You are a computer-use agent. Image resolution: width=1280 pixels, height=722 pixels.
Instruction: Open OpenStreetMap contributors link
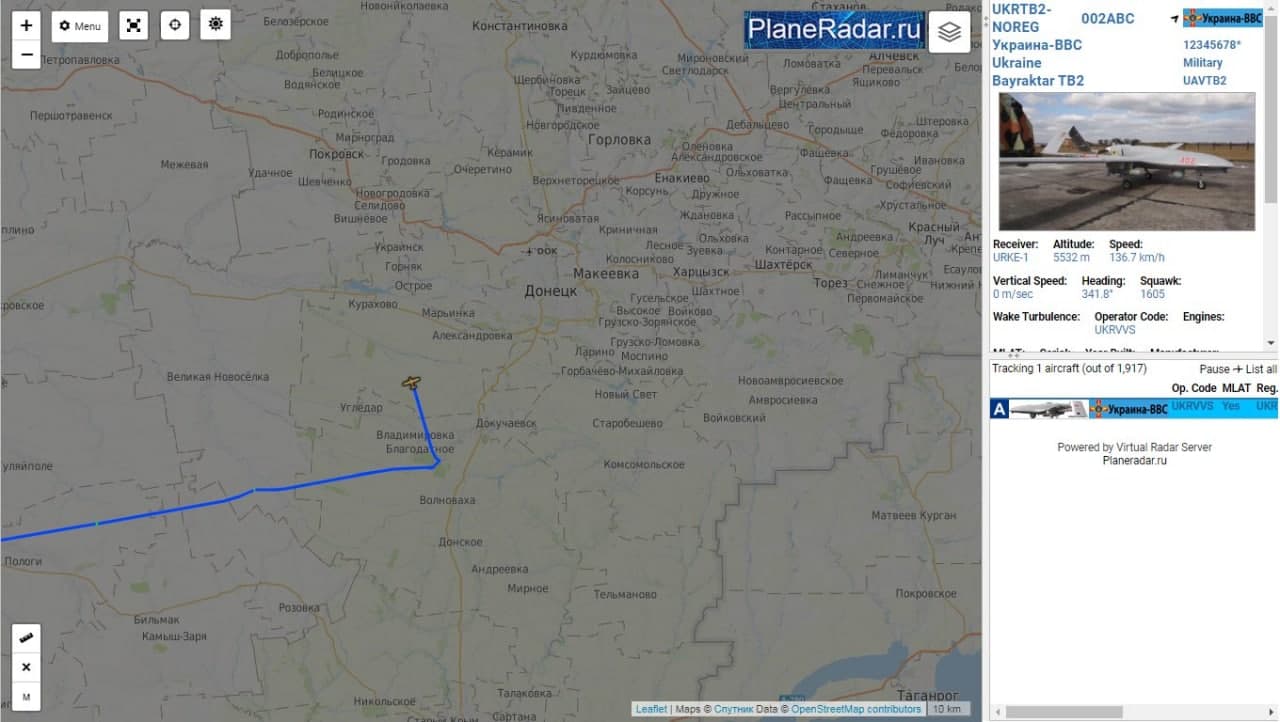[x=856, y=709]
